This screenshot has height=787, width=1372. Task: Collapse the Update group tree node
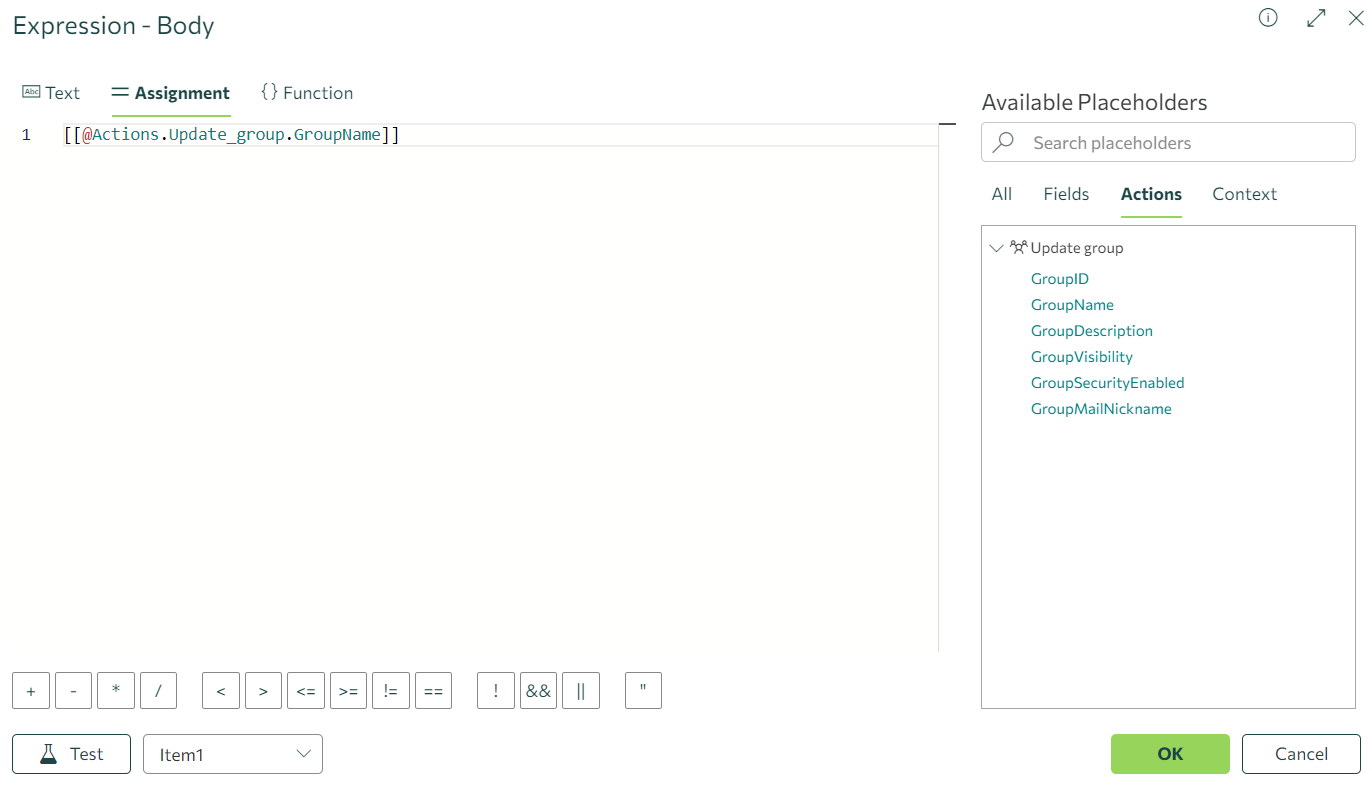click(996, 248)
